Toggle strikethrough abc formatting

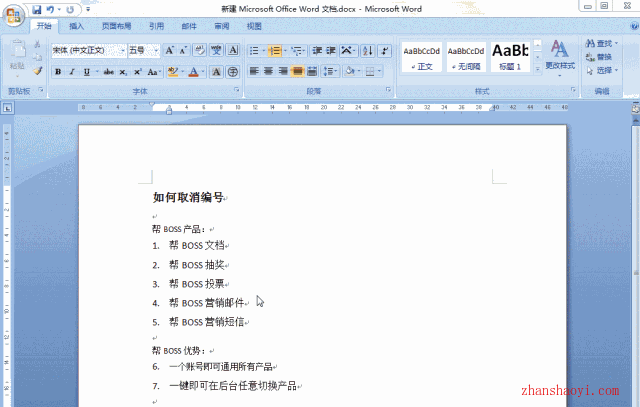109,72
